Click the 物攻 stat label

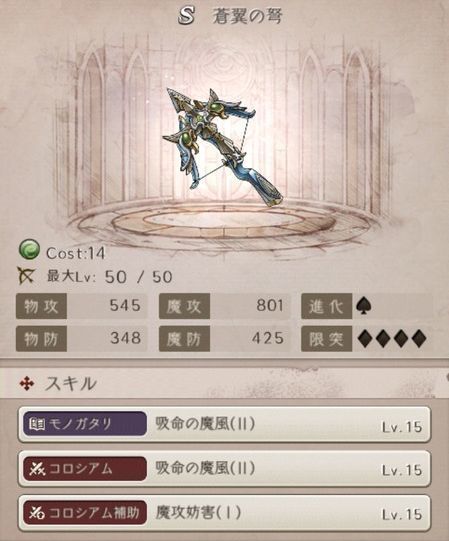click(41, 306)
